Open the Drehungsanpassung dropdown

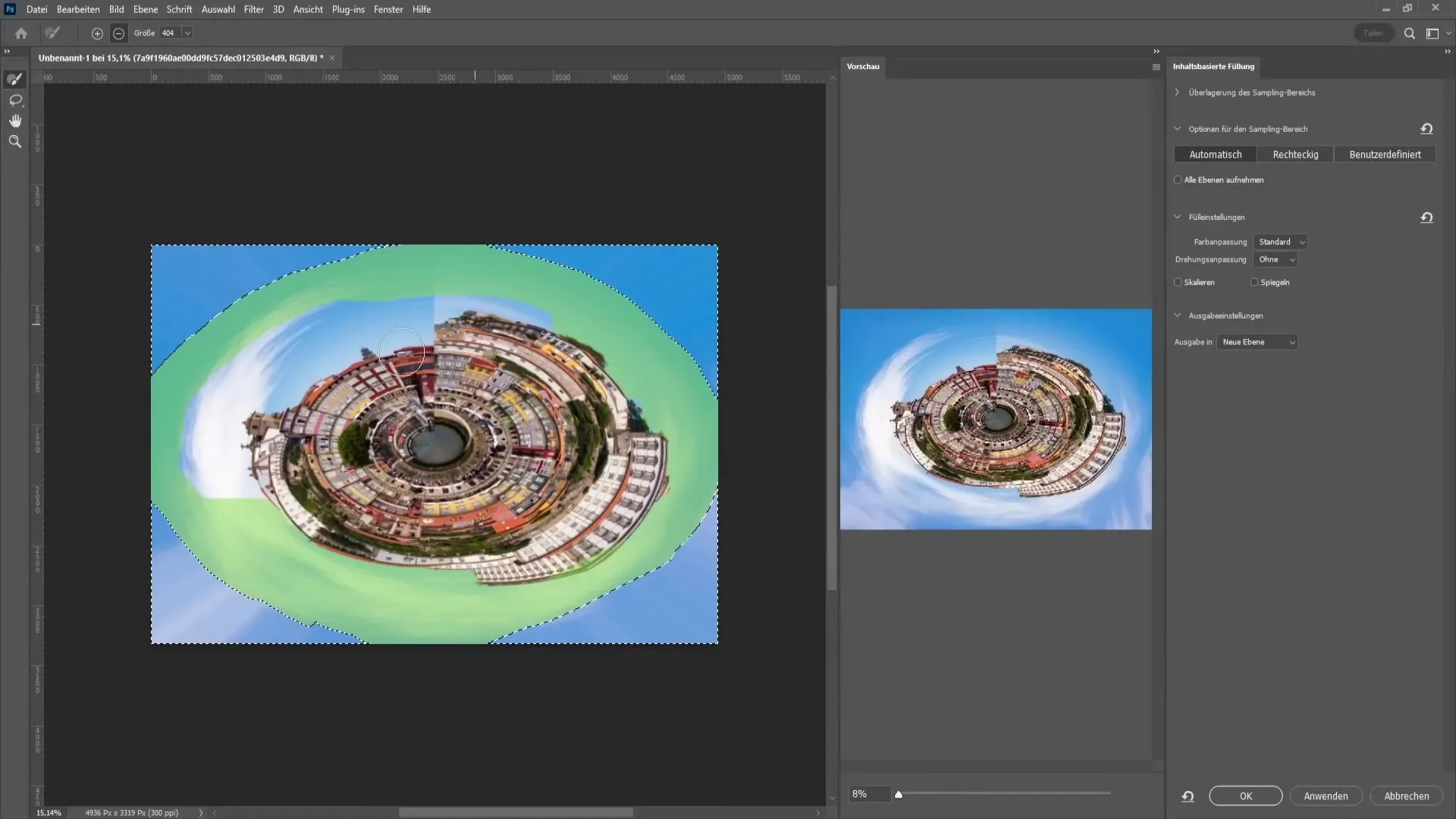(x=1276, y=259)
